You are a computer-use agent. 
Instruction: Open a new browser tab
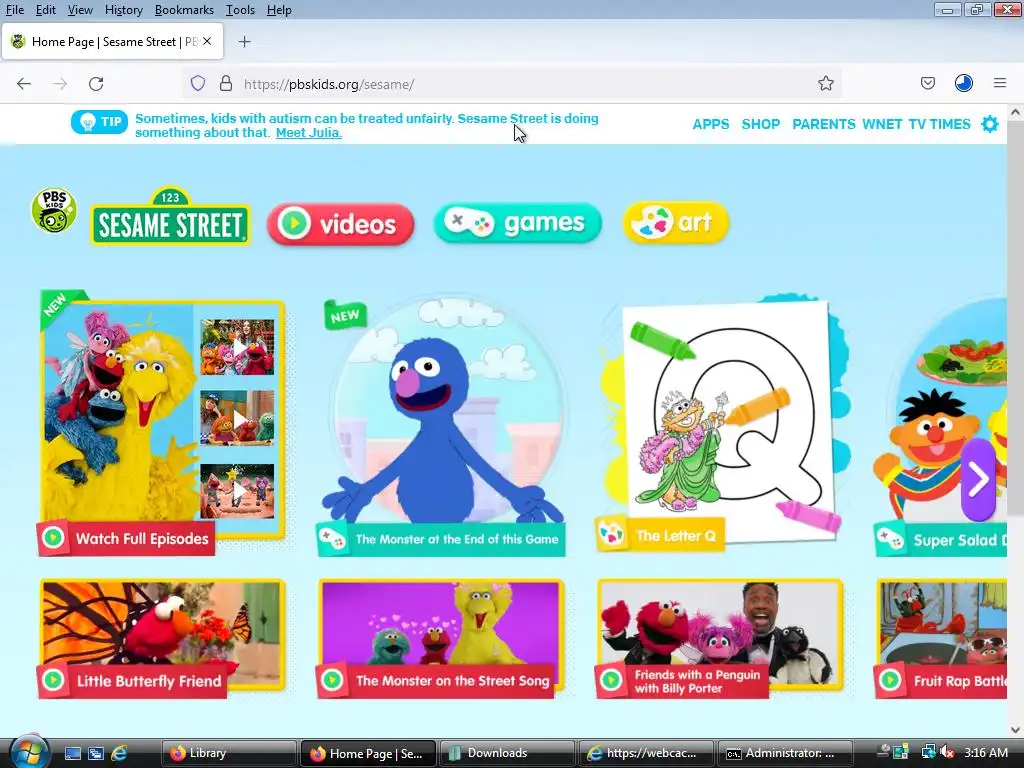[x=244, y=42]
